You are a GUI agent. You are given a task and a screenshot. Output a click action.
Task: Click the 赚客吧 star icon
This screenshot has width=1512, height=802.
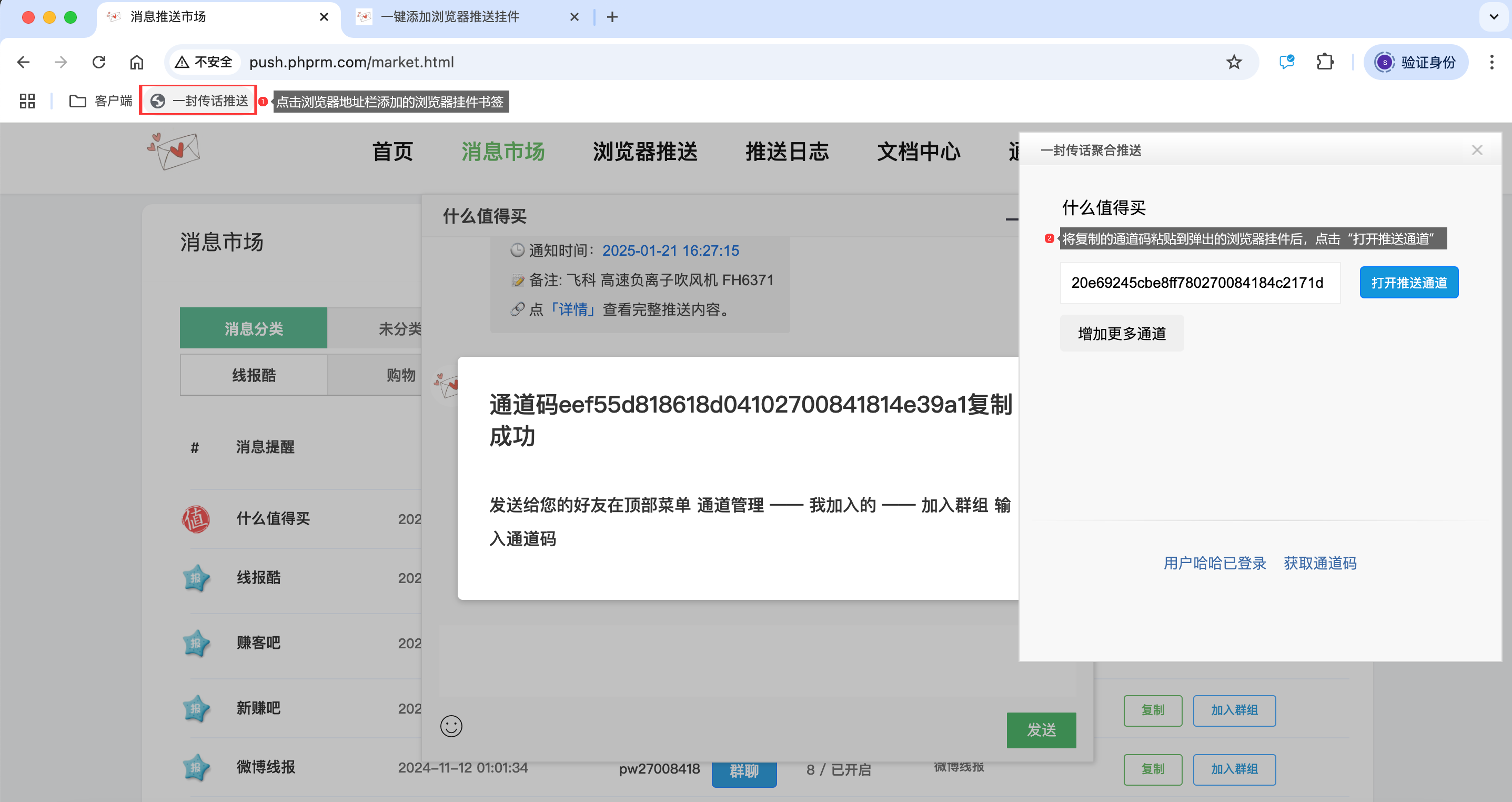(x=196, y=643)
